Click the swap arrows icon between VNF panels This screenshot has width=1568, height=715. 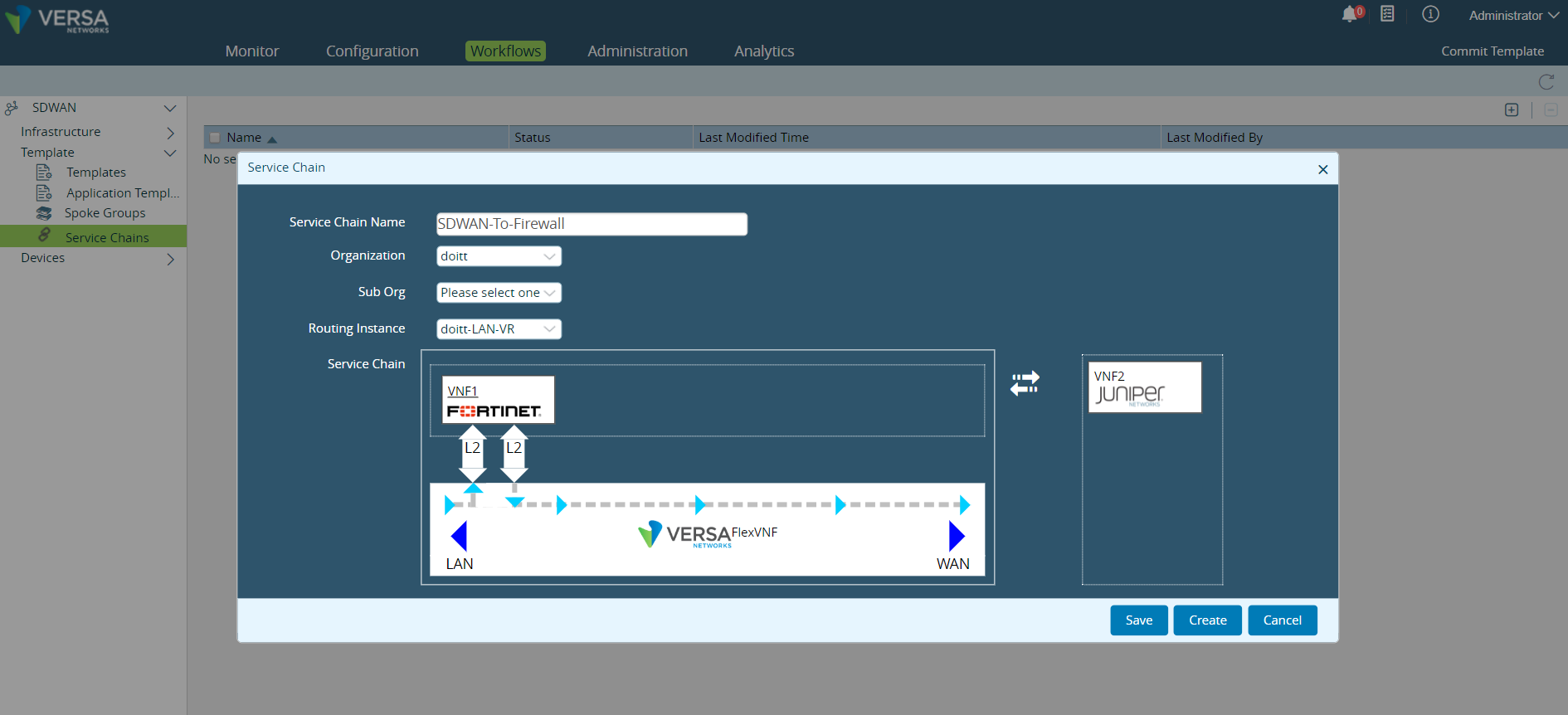point(1025,382)
